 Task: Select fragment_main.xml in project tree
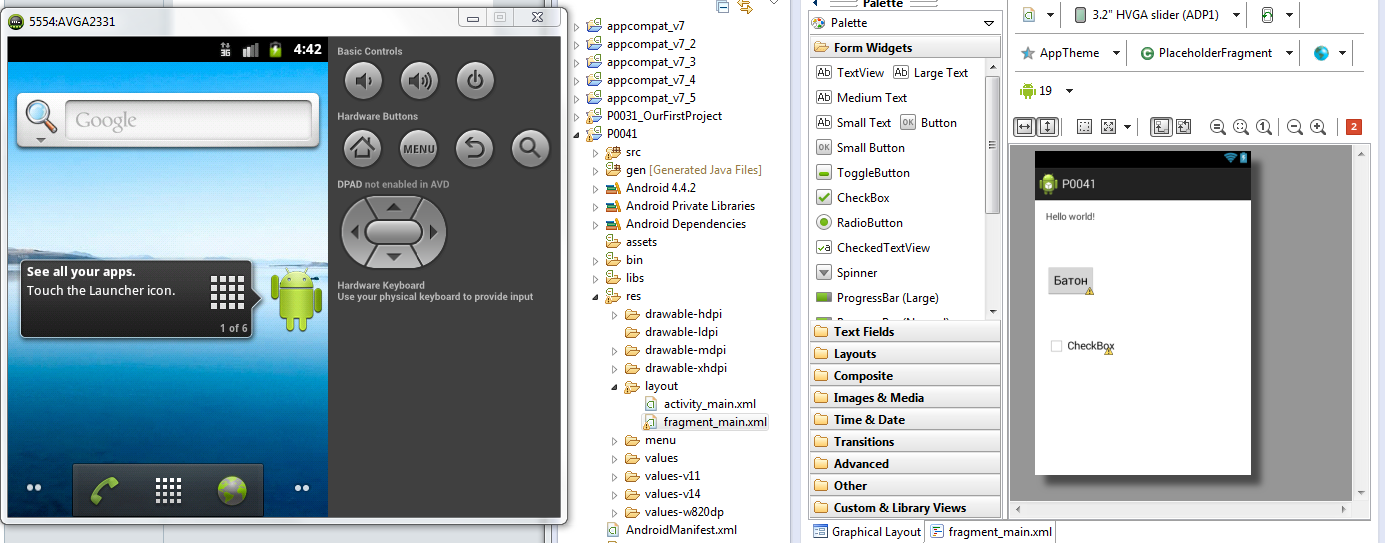[705, 422]
